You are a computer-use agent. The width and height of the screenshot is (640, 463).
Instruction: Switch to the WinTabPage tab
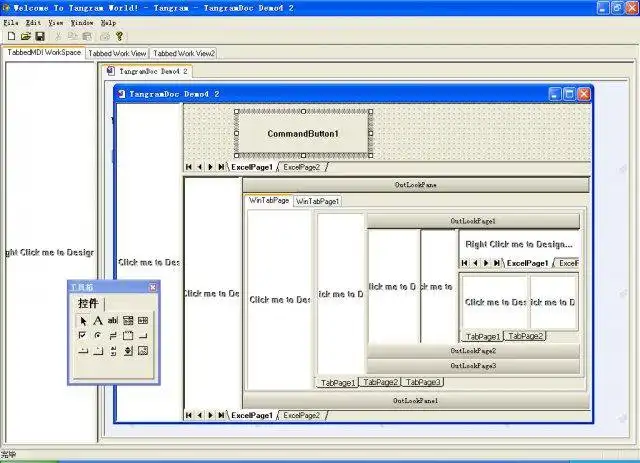tap(269, 200)
